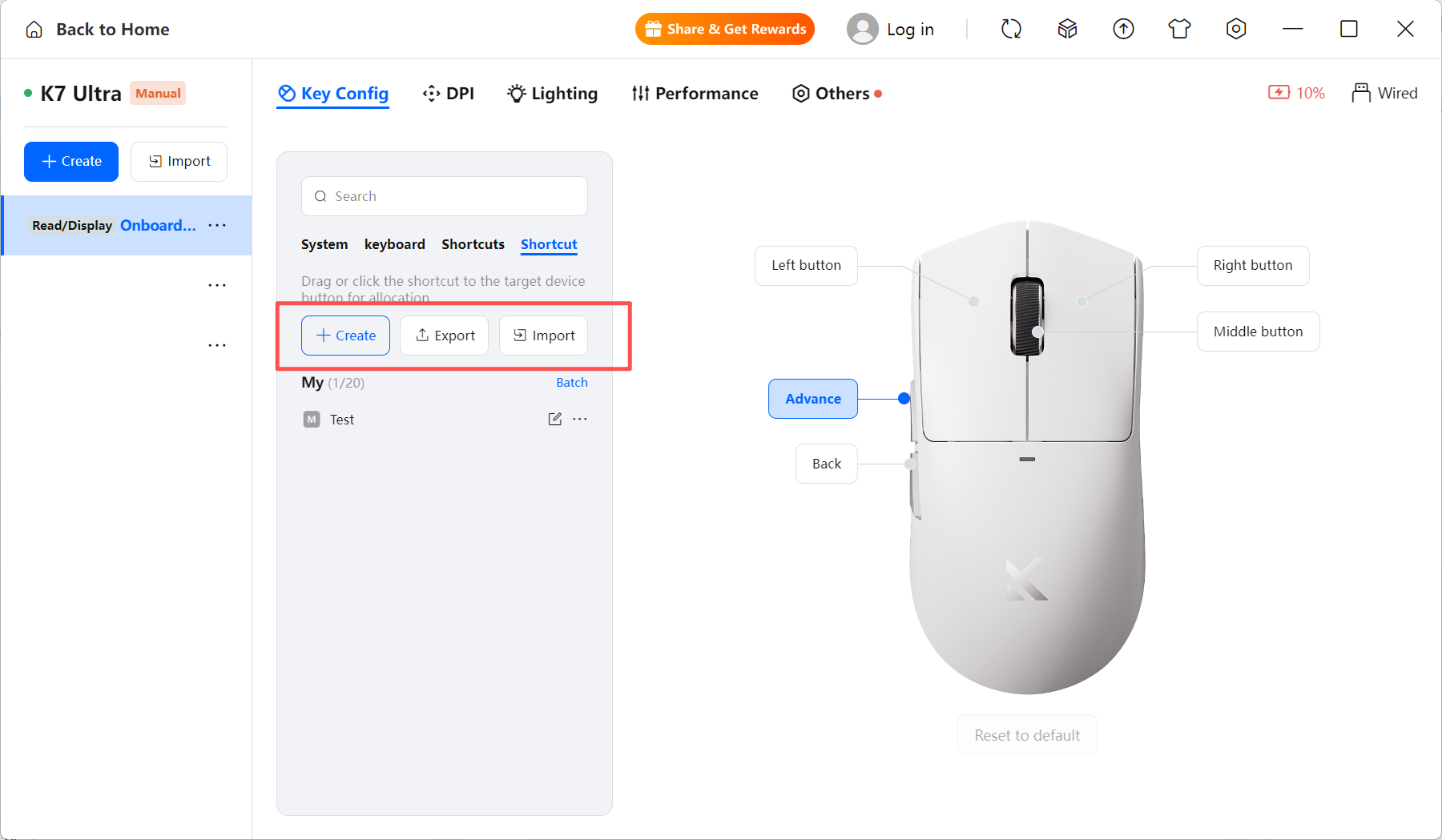Click the upload arrow circle icon
Viewport: 1442px width, 840px height.
pos(1123,30)
